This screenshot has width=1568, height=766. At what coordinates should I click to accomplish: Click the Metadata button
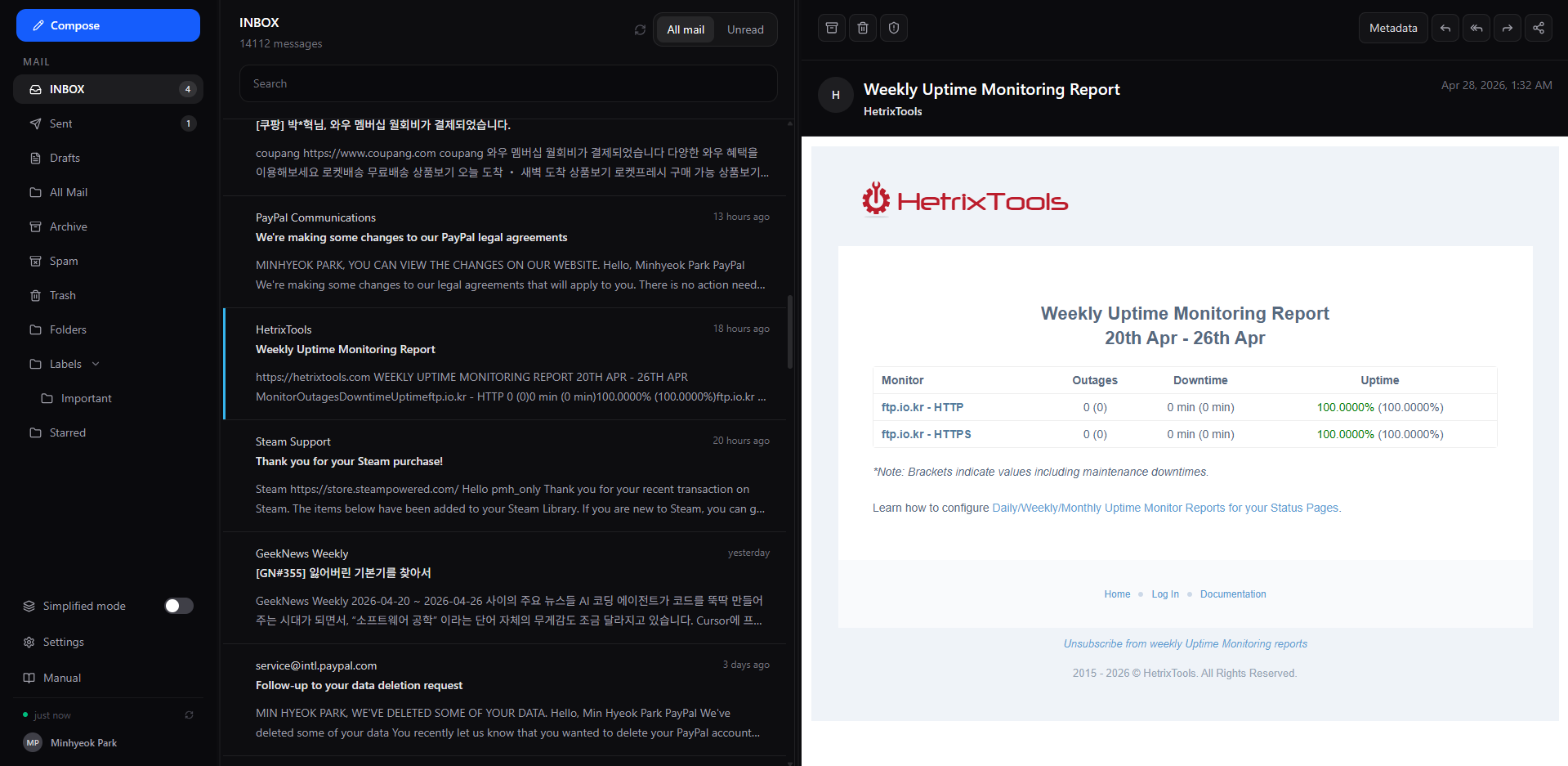(x=1393, y=28)
